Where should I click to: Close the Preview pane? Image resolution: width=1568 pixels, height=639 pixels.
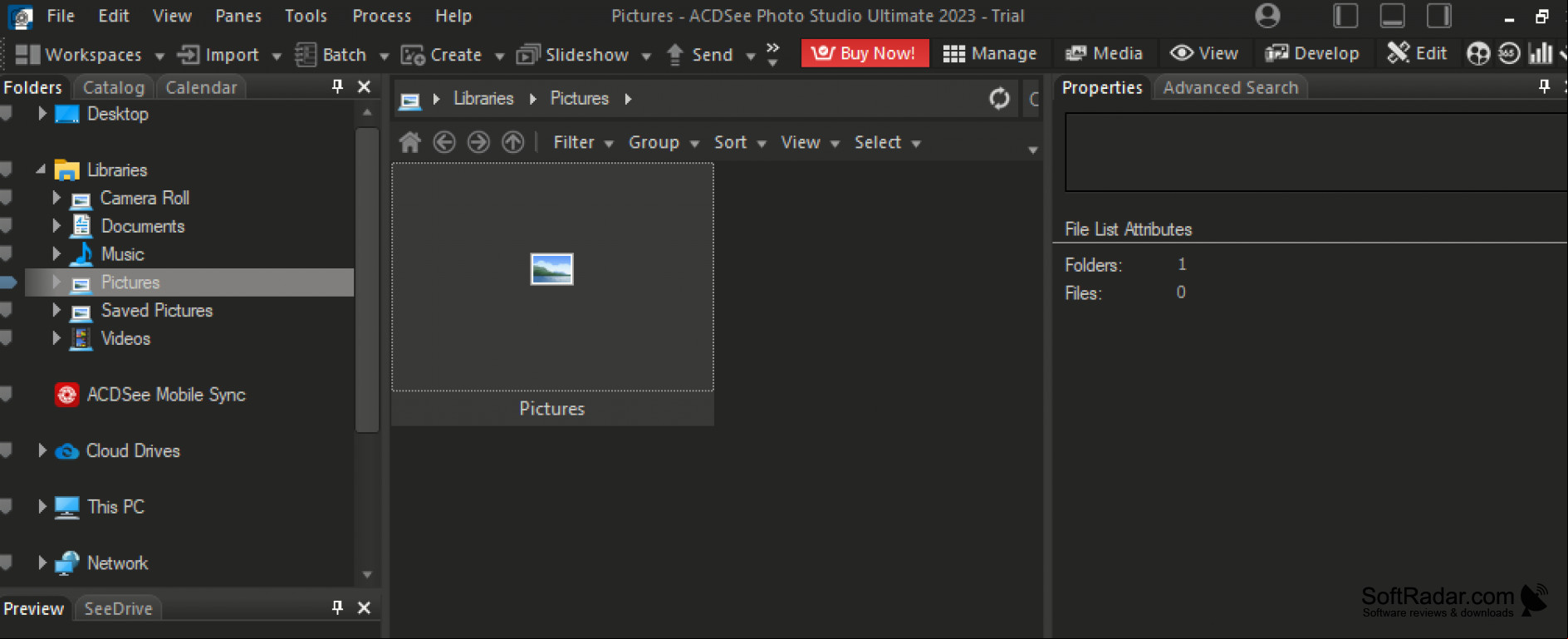tap(364, 607)
